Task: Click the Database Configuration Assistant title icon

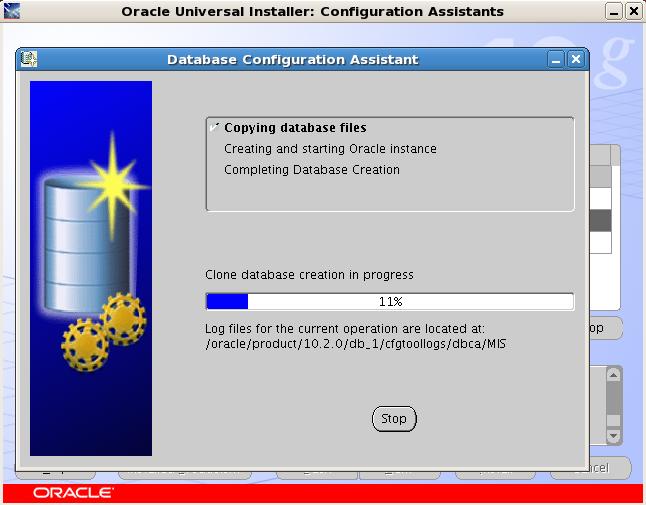Action: click(x=29, y=59)
